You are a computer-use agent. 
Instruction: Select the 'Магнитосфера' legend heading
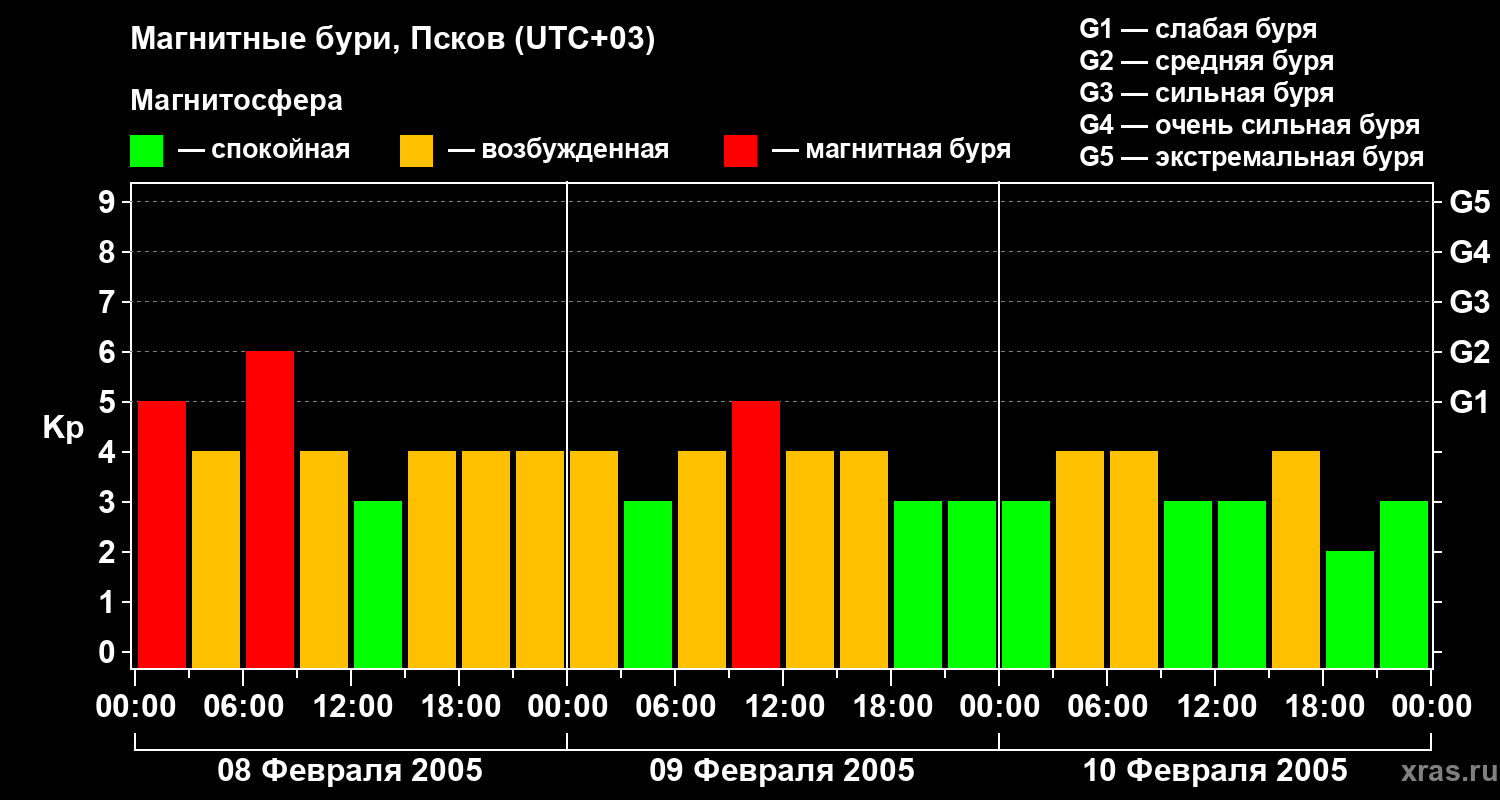236,101
